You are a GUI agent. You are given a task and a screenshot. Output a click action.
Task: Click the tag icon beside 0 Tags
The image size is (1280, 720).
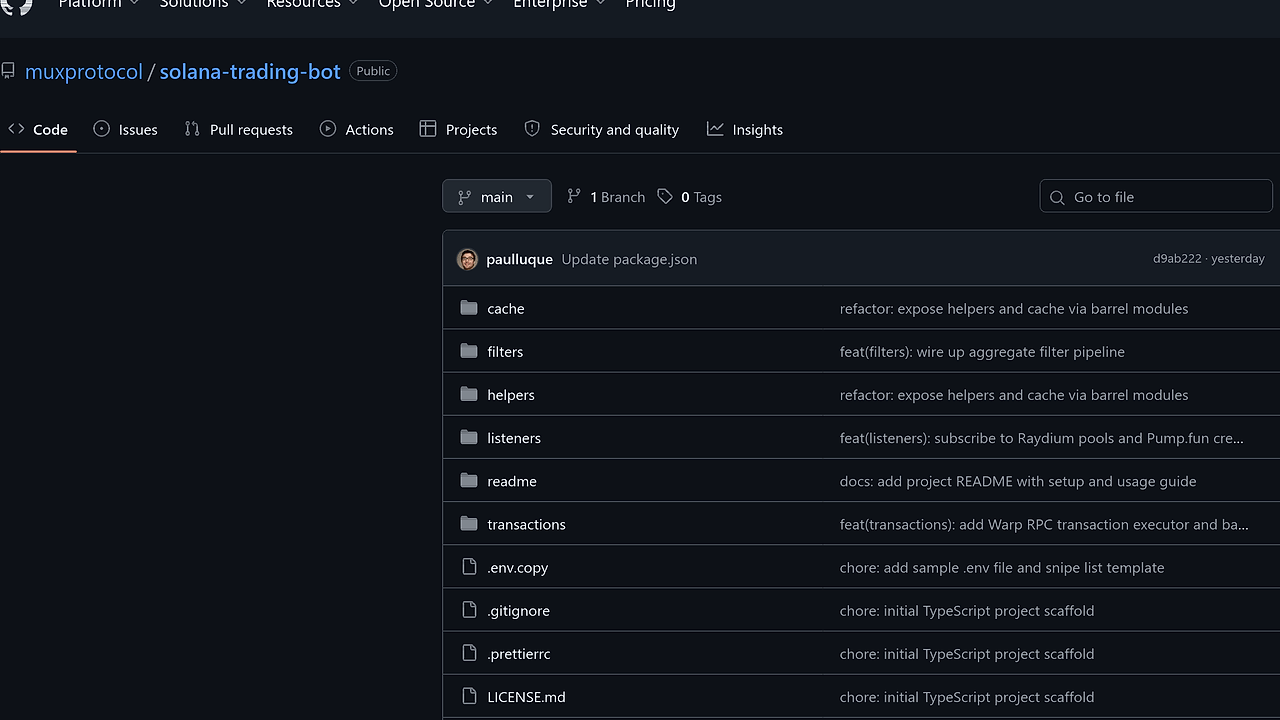(665, 197)
